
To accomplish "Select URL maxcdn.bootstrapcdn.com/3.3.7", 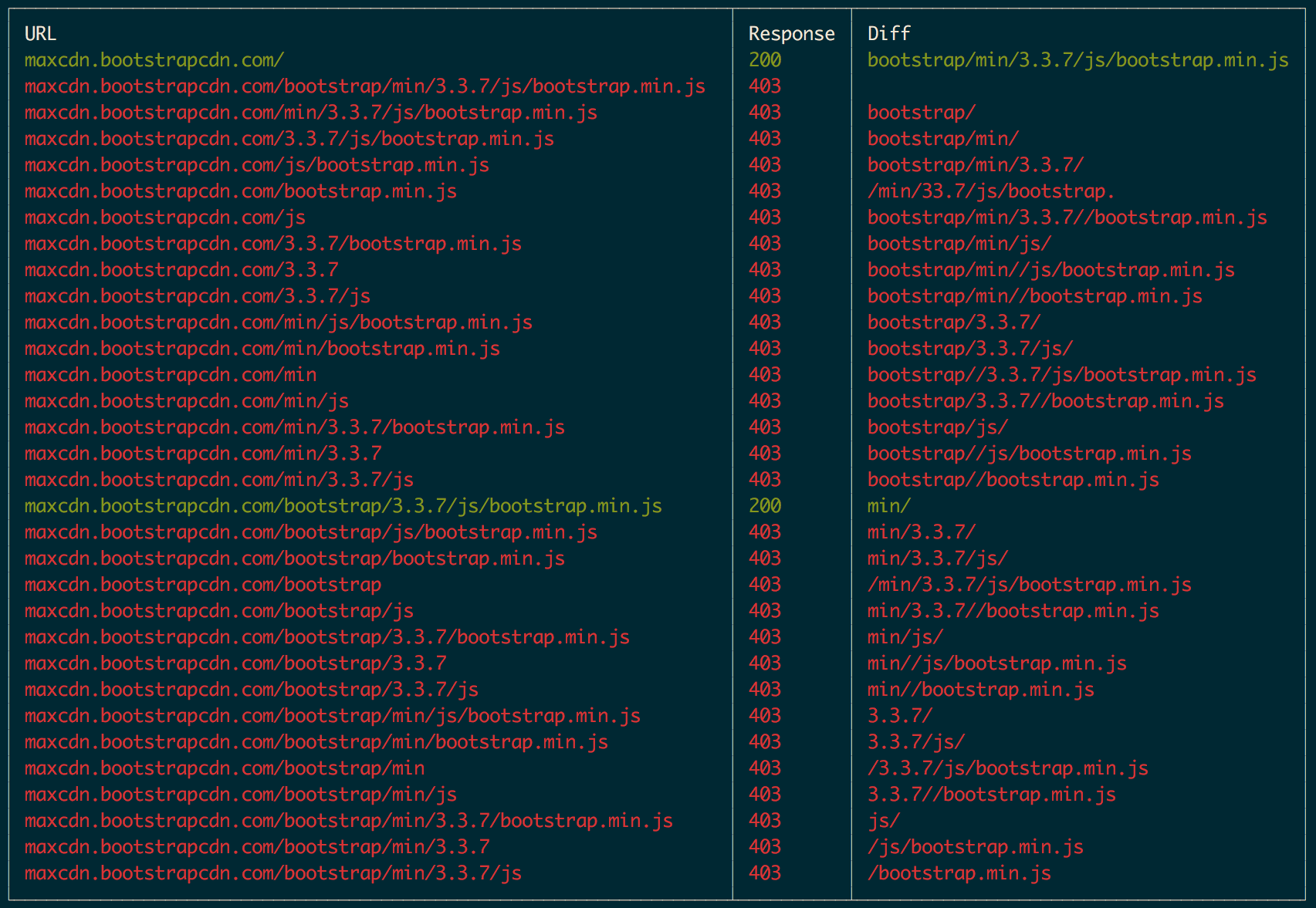I will pos(181,270).
